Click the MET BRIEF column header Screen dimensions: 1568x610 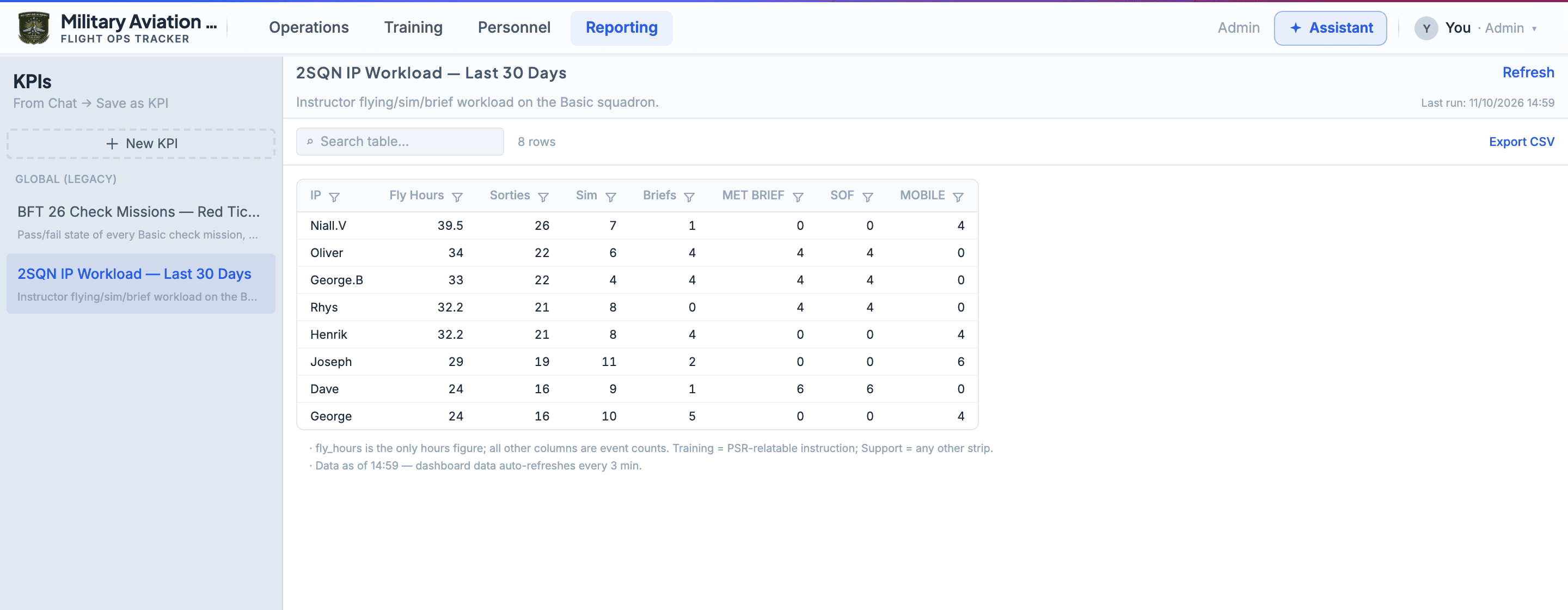753,196
